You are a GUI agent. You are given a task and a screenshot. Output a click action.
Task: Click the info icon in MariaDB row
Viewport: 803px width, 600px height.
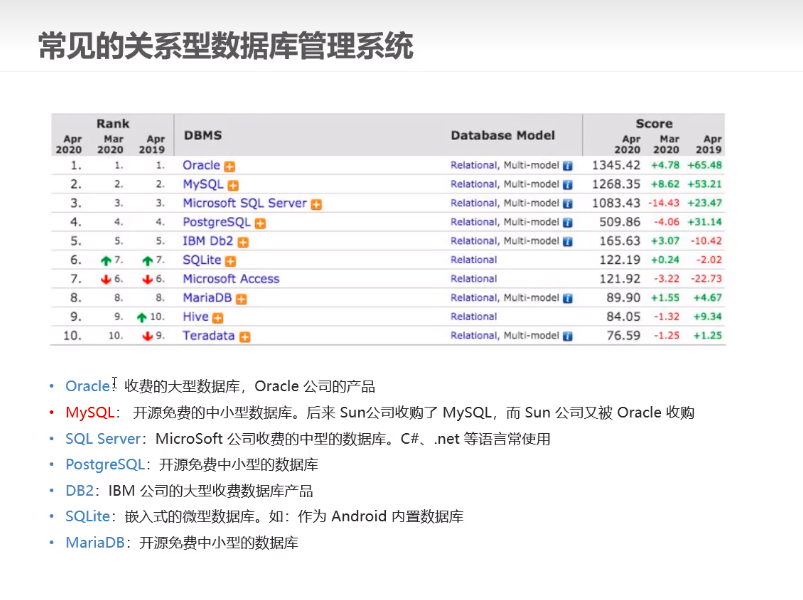pos(567,298)
